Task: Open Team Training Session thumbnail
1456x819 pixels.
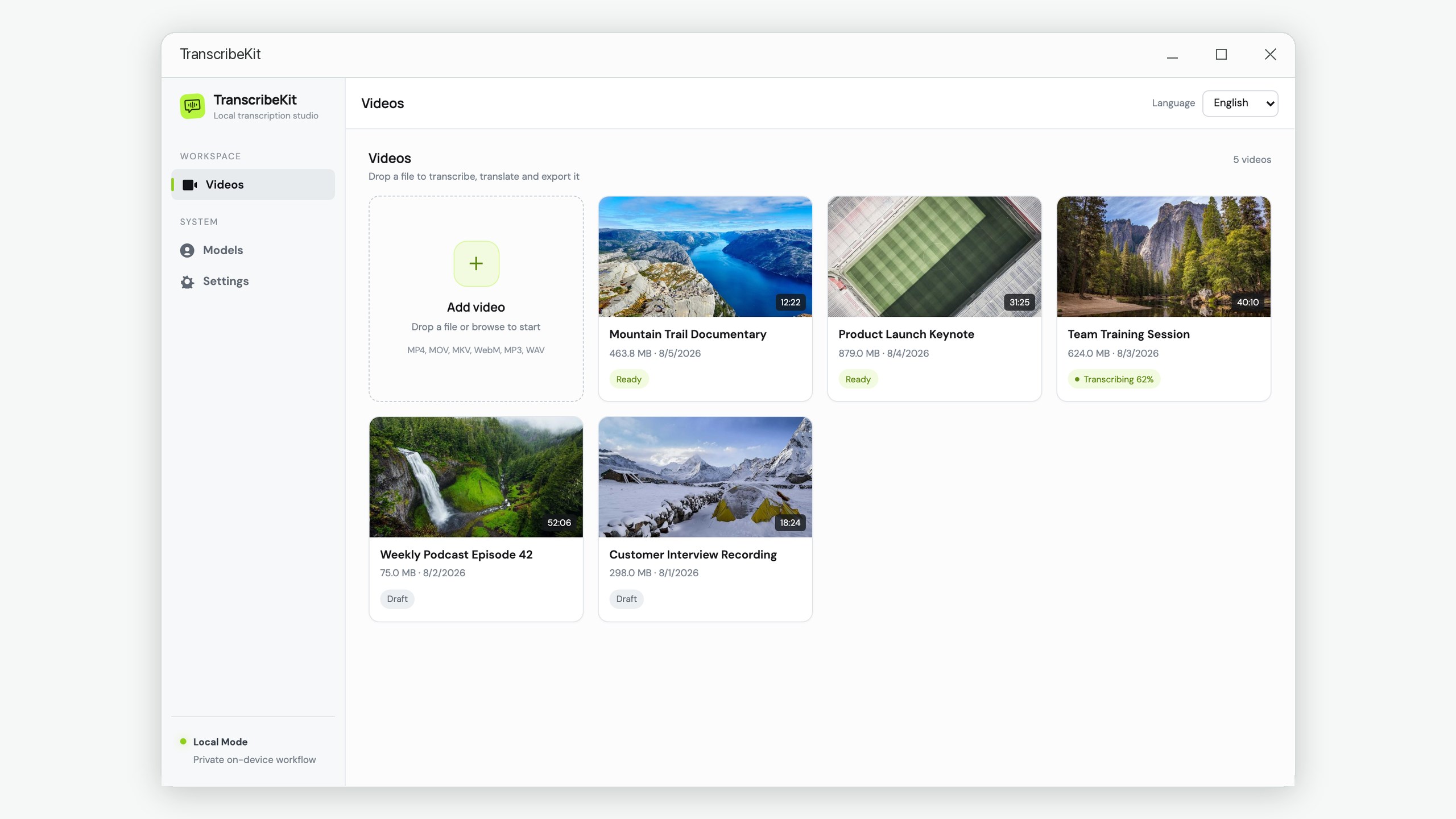Action: 1164,257
